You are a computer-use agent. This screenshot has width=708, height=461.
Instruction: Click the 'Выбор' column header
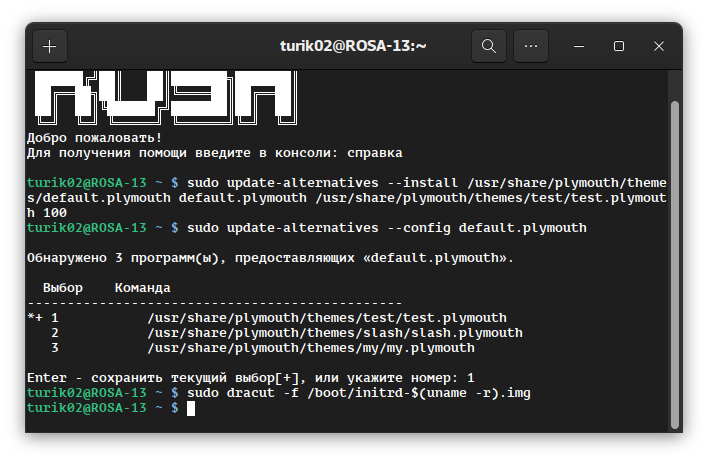[x=63, y=288]
